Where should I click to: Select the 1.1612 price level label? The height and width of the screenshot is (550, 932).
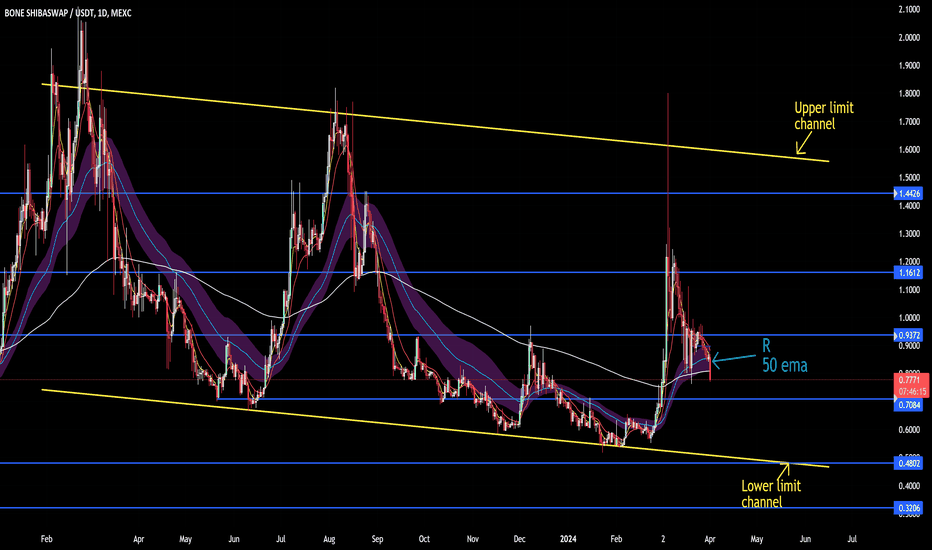tap(909, 272)
